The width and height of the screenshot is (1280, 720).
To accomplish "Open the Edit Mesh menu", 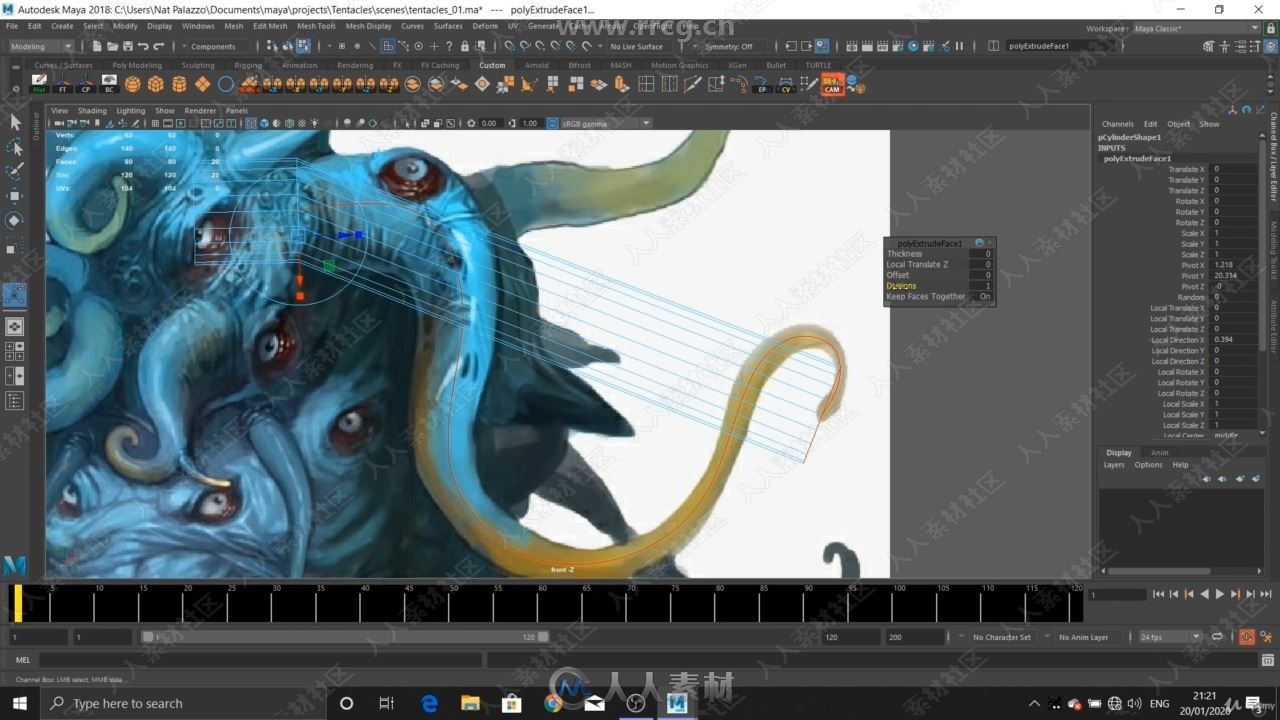I will click(x=270, y=26).
